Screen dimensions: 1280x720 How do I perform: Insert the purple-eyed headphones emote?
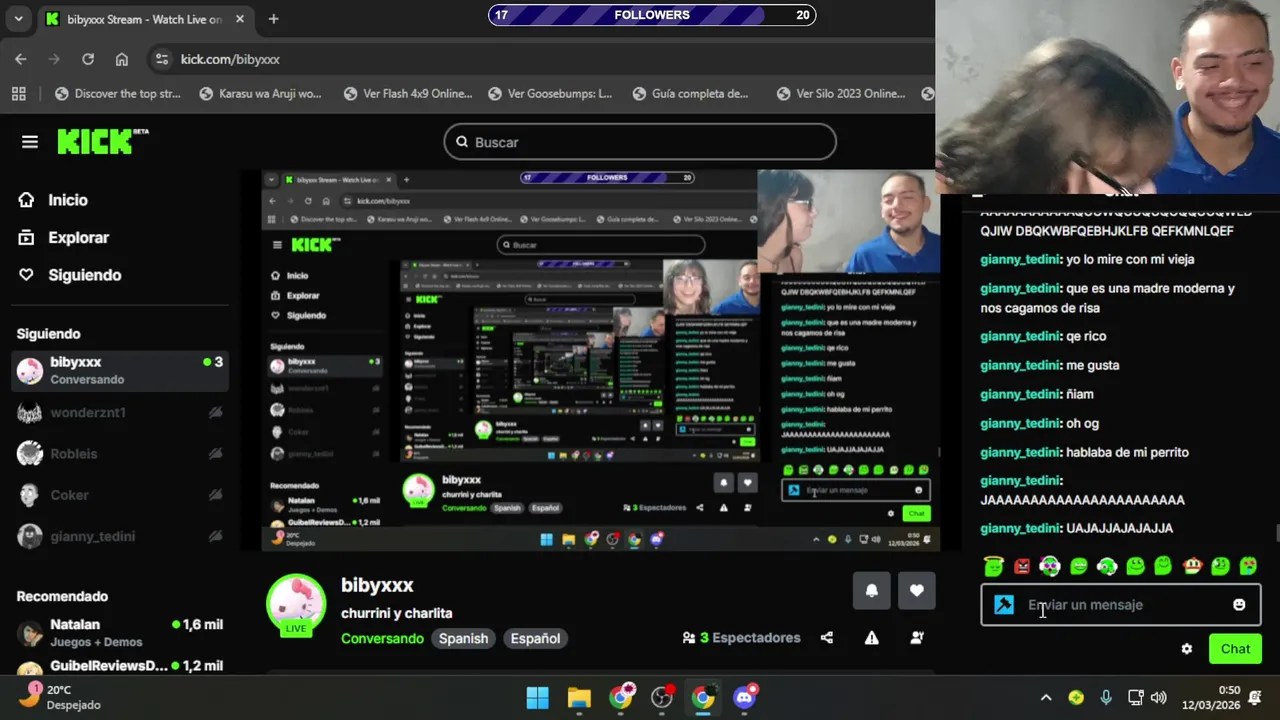1050,566
